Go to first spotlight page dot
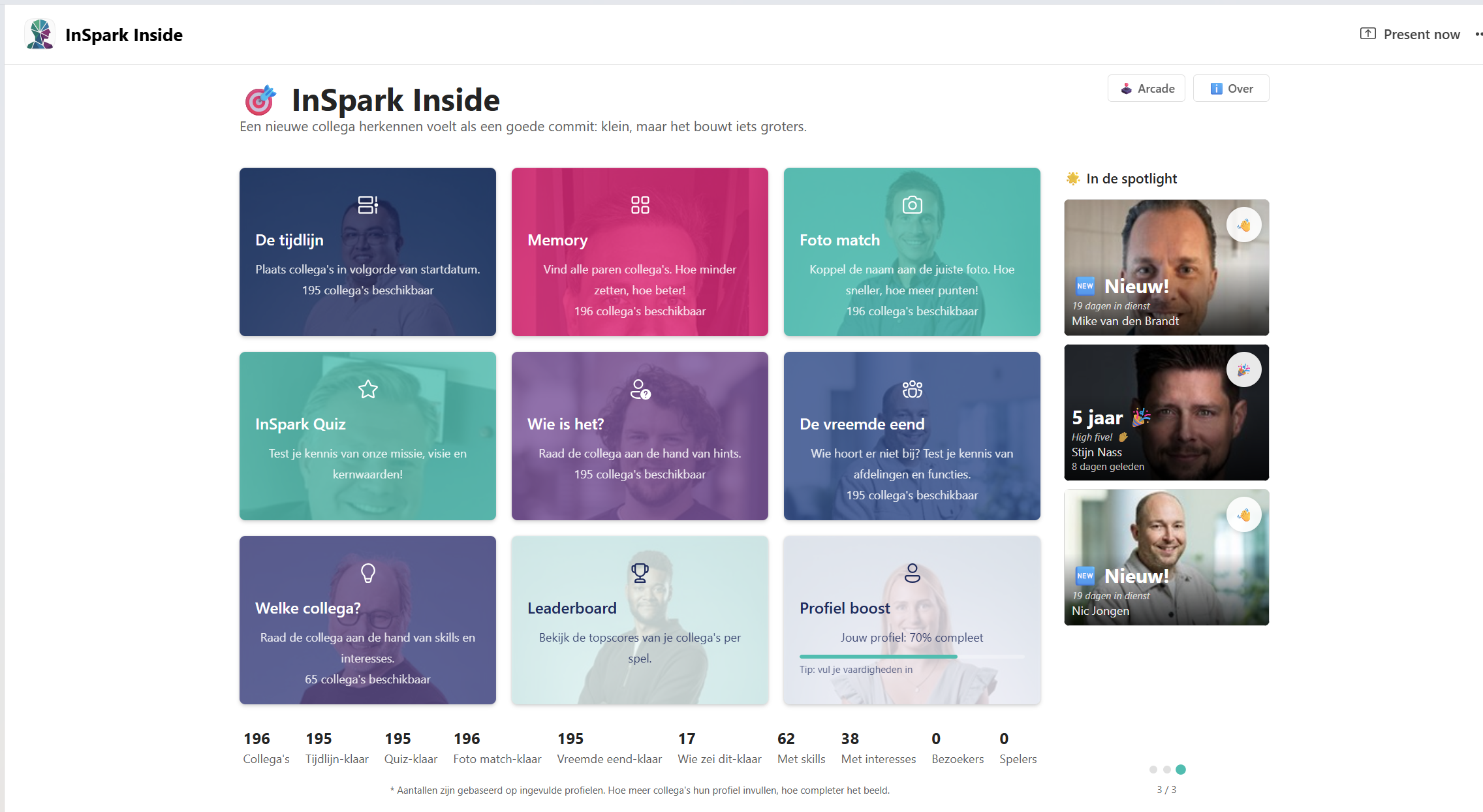This screenshot has width=1483, height=812. click(1153, 770)
